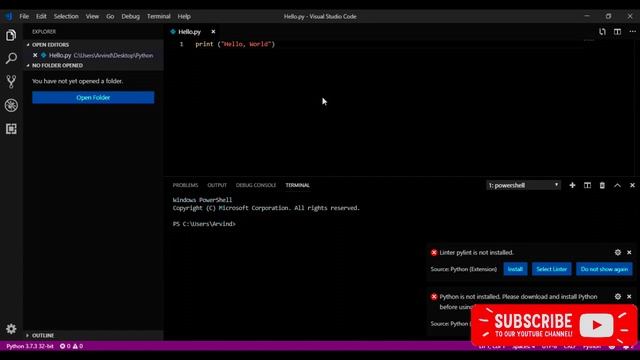
Task: Open the terminal selector powershell dropdown
Action: 523,185
